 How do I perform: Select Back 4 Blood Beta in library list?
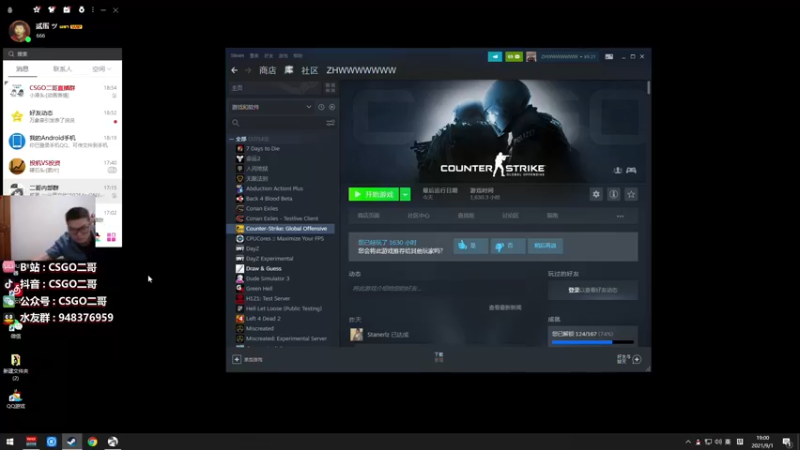[x=269, y=198]
